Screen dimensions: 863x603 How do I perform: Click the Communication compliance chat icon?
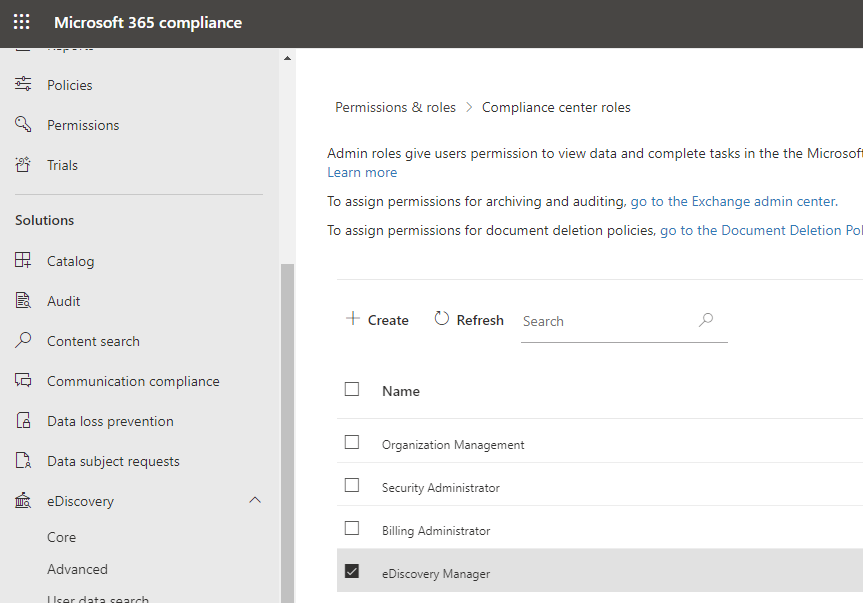[23, 380]
